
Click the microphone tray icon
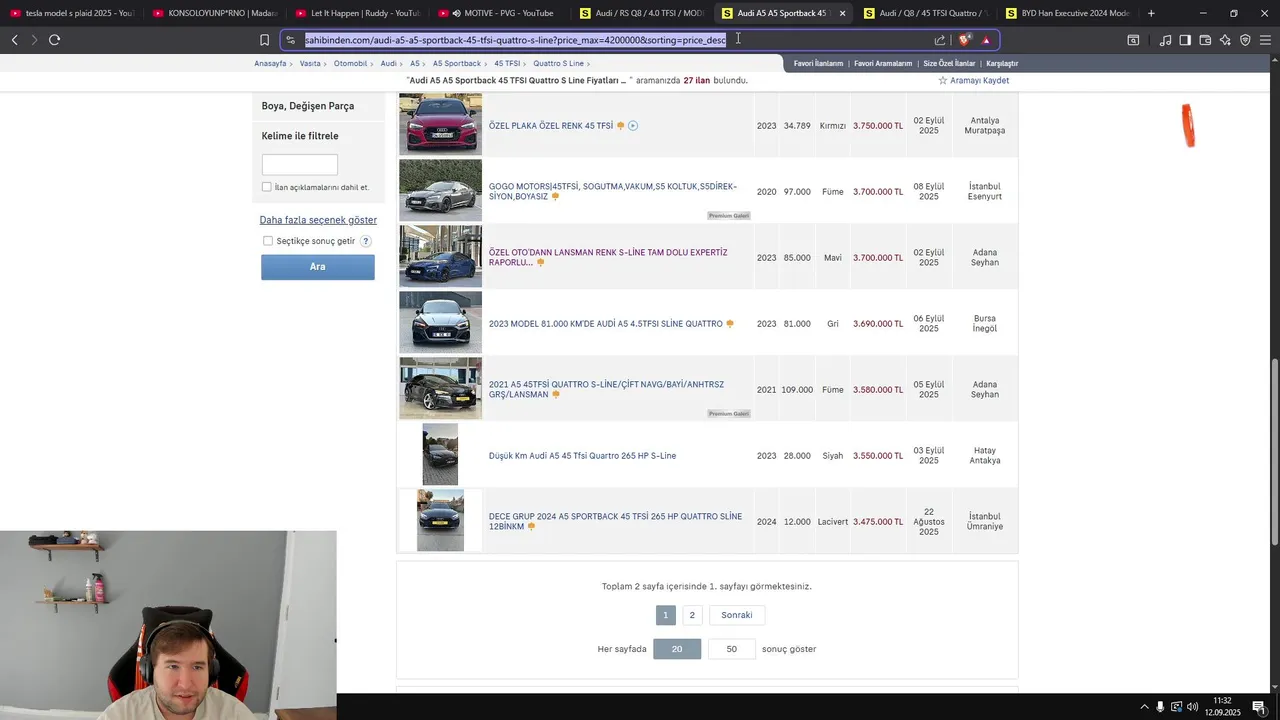pos(1160,707)
